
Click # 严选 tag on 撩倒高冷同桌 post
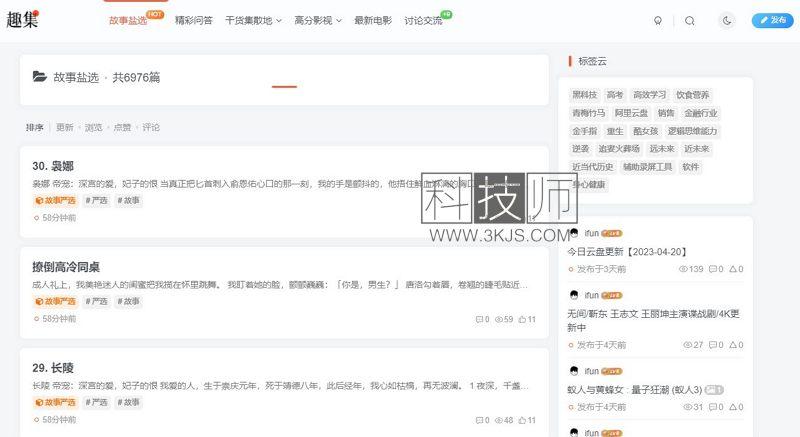coord(96,302)
